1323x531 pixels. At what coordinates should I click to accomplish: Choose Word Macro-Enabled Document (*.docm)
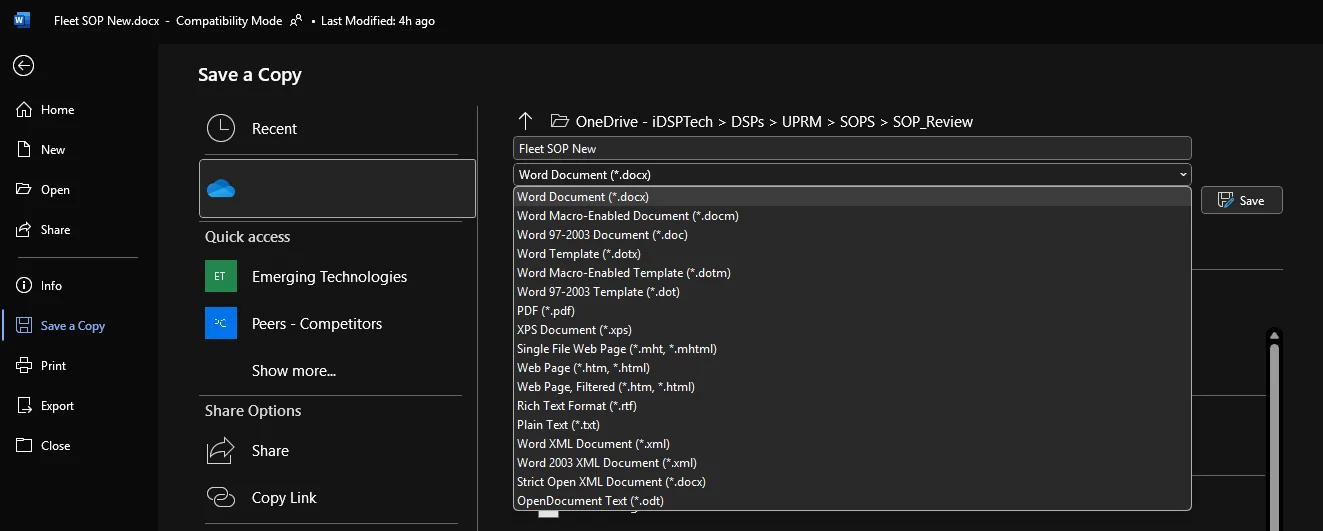coord(628,216)
